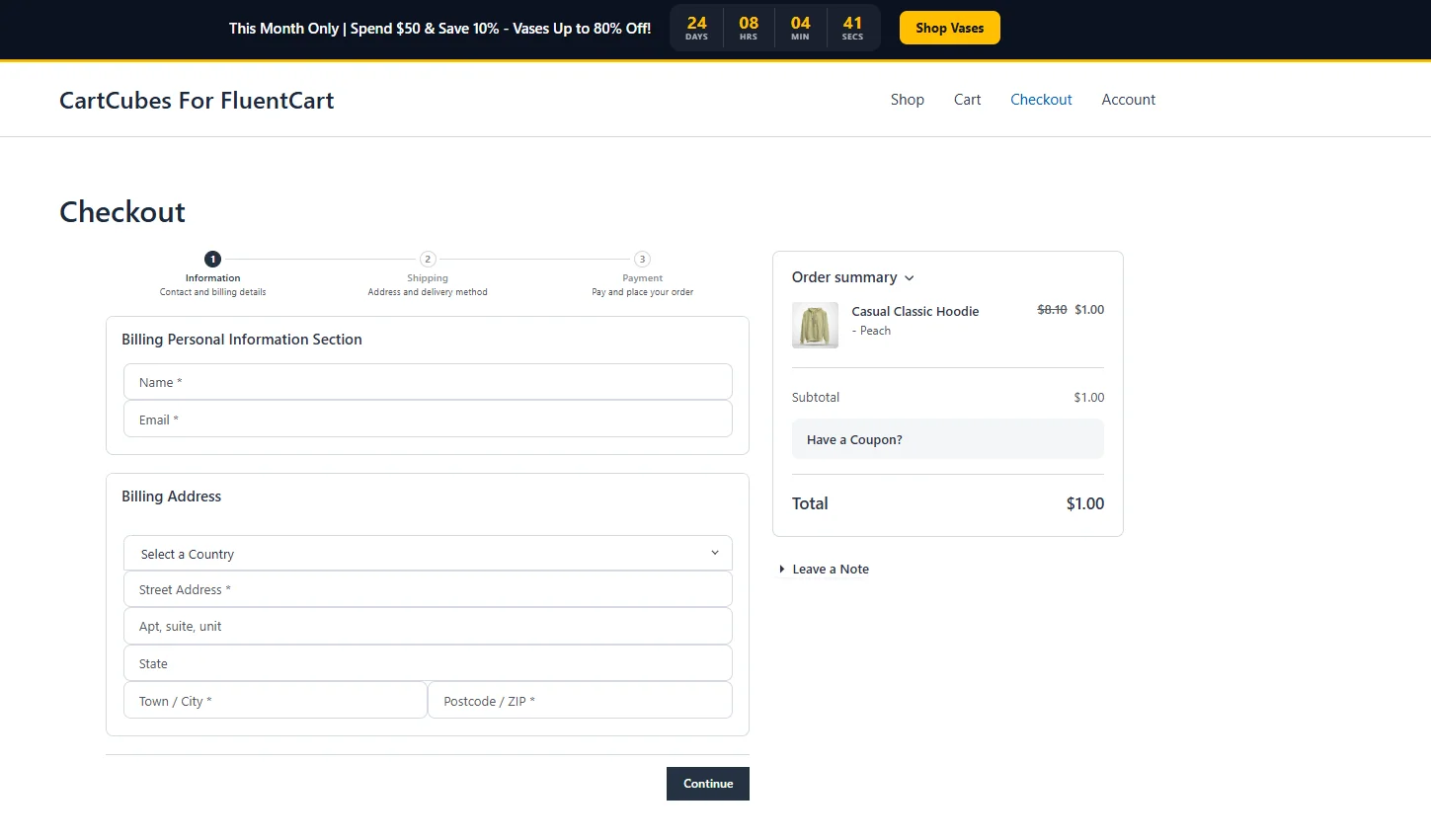Click the Shop Vases button

point(949,28)
